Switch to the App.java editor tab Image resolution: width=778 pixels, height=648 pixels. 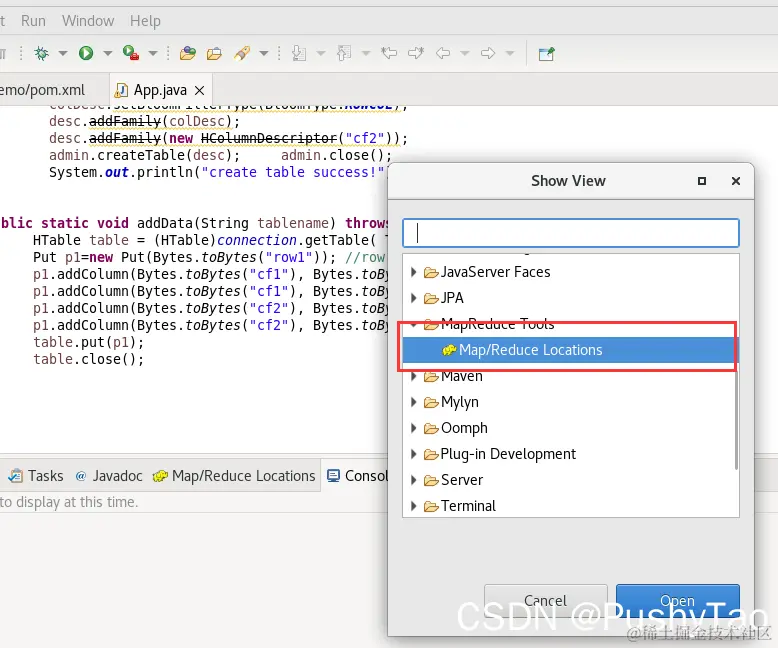click(x=160, y=90)
